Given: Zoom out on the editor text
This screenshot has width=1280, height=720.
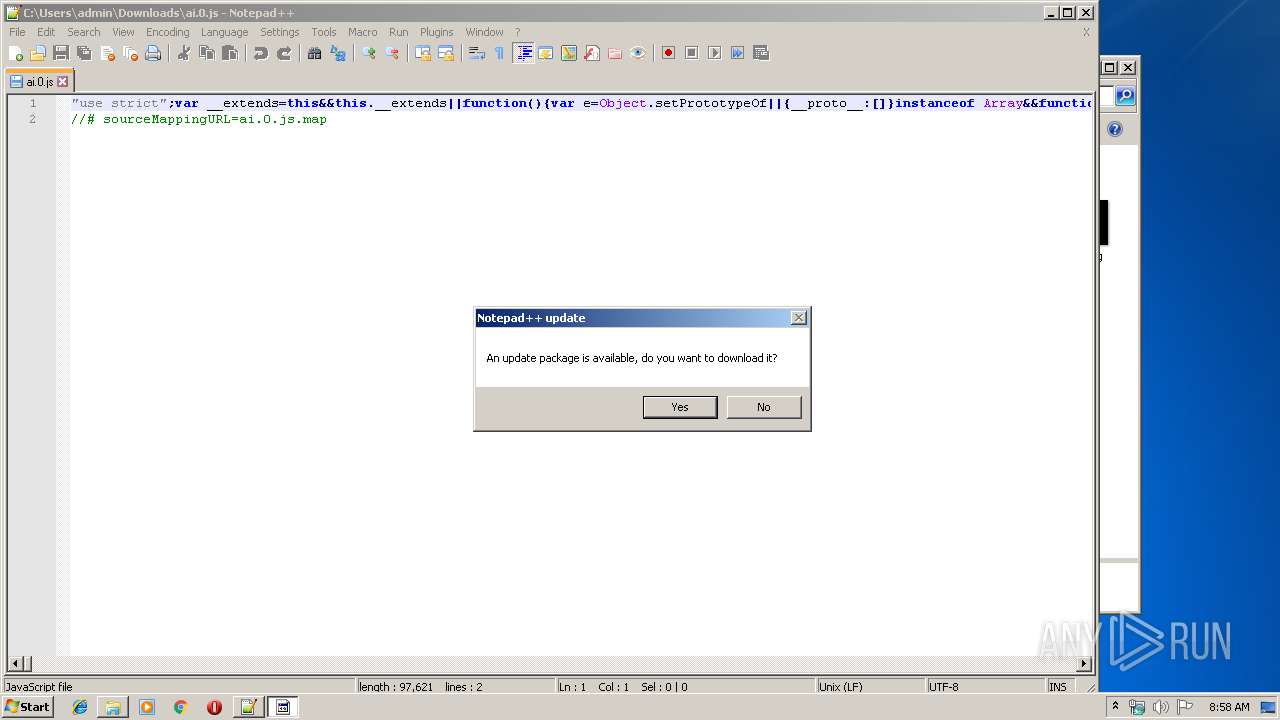Looking at the screenshot, I should coord(392,53).
